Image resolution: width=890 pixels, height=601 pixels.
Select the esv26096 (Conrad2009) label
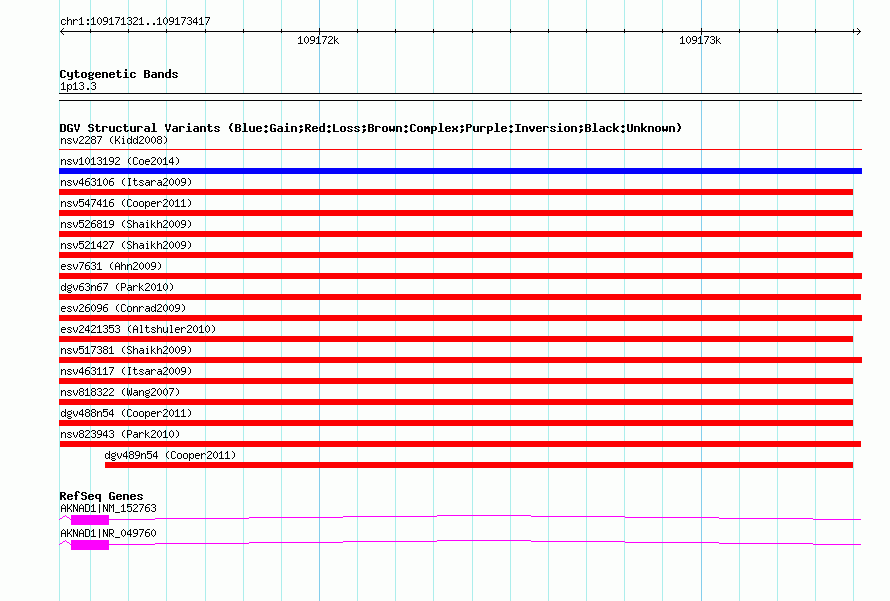pos(123,308)
